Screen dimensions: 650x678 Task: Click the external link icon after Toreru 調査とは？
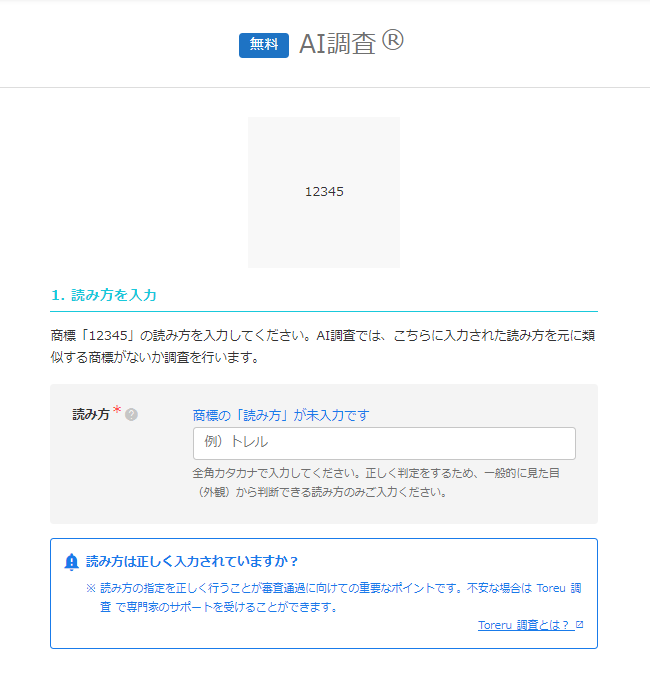(580, 624)
